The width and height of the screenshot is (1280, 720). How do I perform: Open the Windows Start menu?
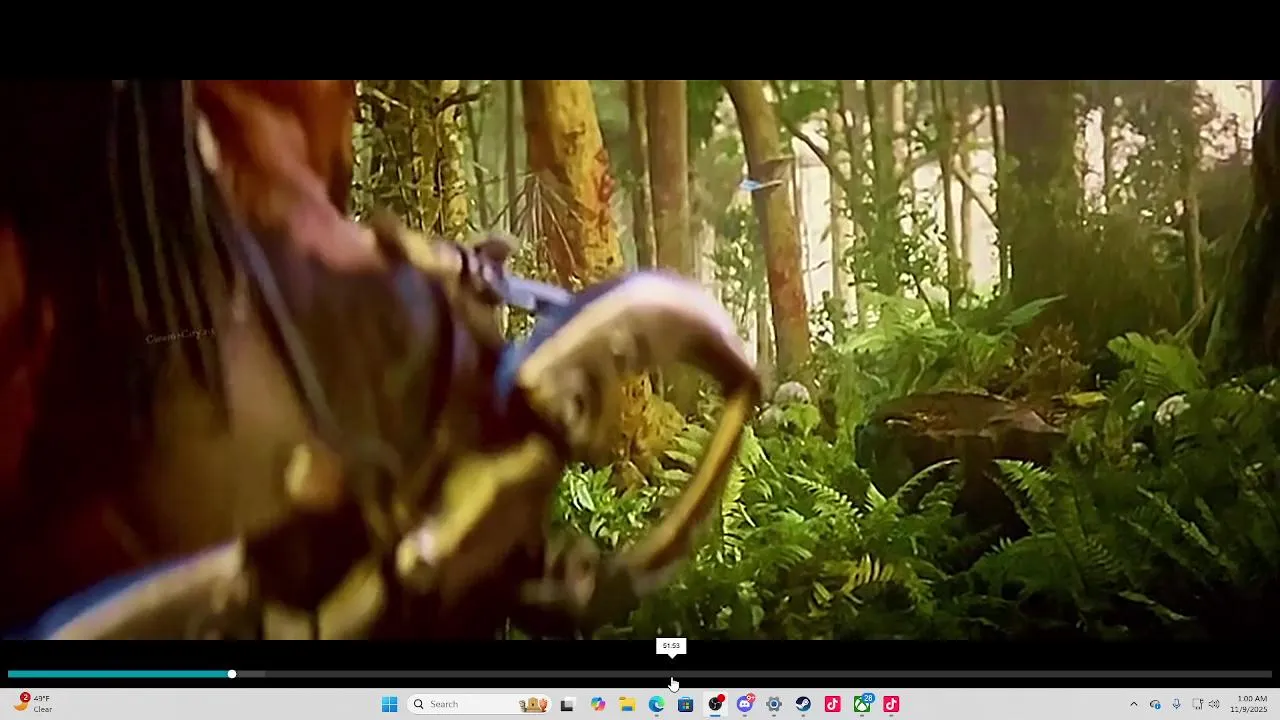pyautogui.click(x=389, y=704)
